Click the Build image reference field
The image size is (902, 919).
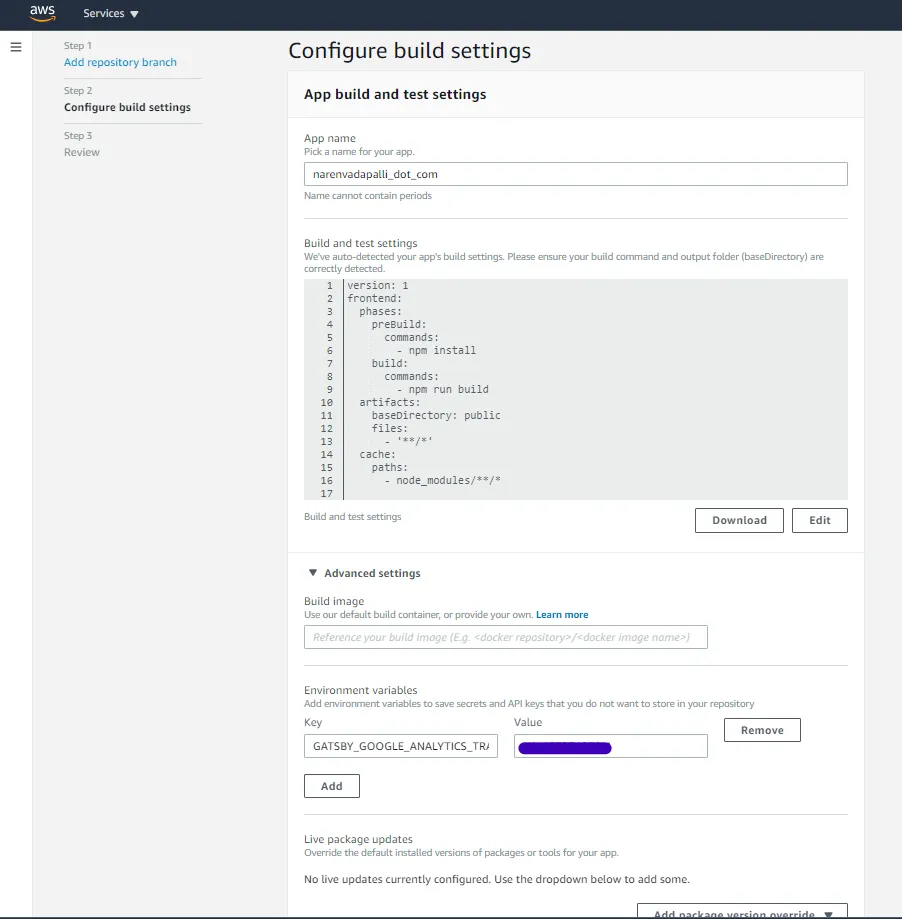pos(506,637)
